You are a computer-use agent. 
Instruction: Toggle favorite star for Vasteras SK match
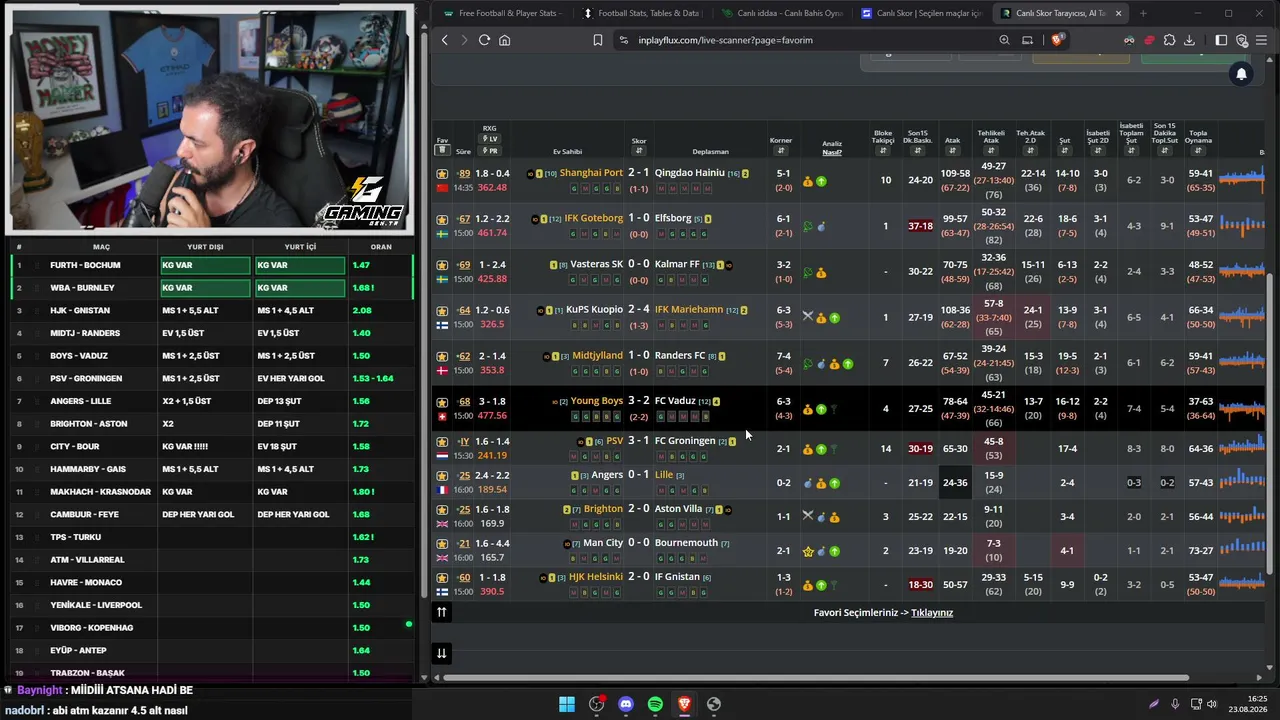pos(442,265)
